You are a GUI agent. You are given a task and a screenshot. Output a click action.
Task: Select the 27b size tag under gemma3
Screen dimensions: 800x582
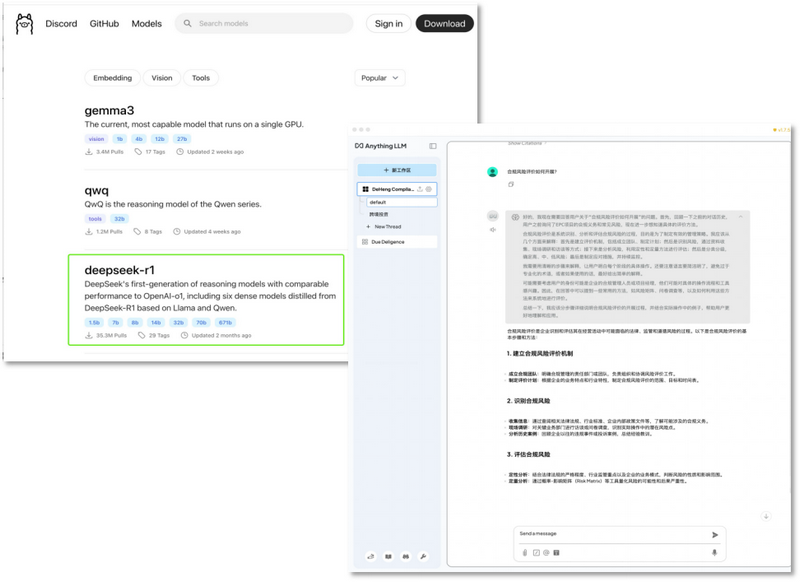(x=182, y=139)
